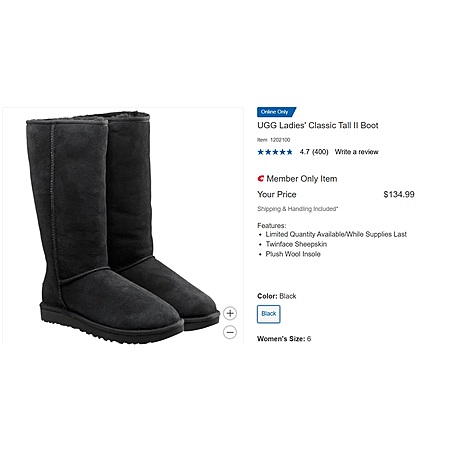Image resolution: width=450 pixels, height=450 pixels.
Task: Click the Shipping & Handling Included note
Action: [x=298, y=209]
